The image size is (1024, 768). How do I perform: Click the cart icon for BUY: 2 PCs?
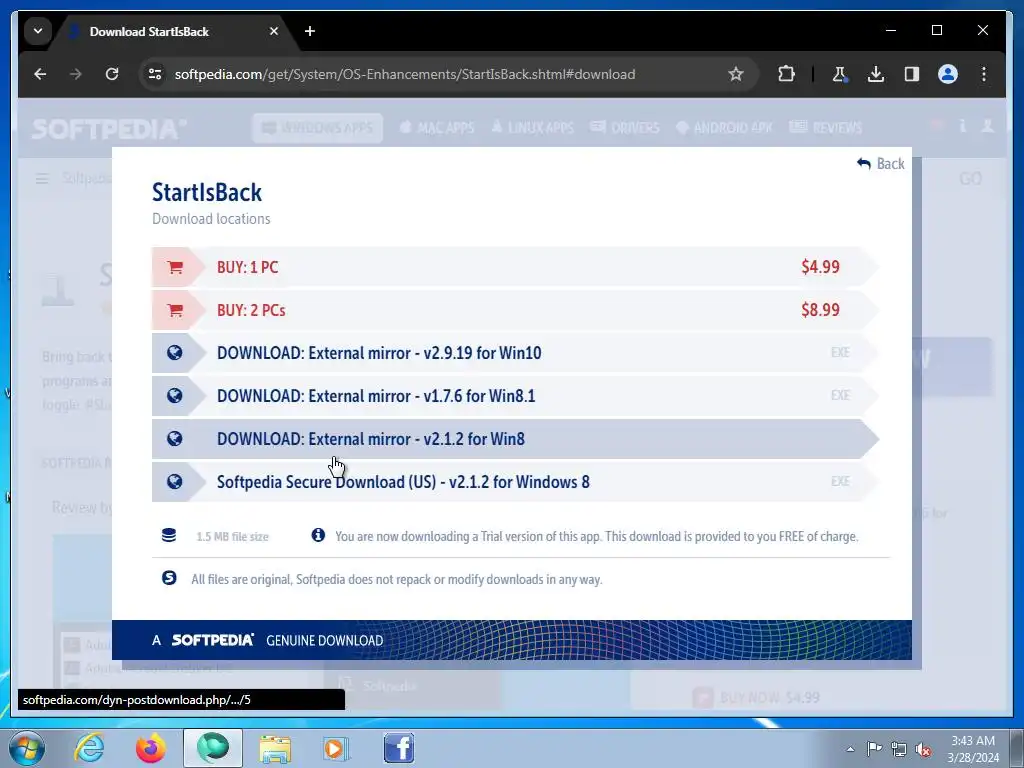click(x=174, y=310)
